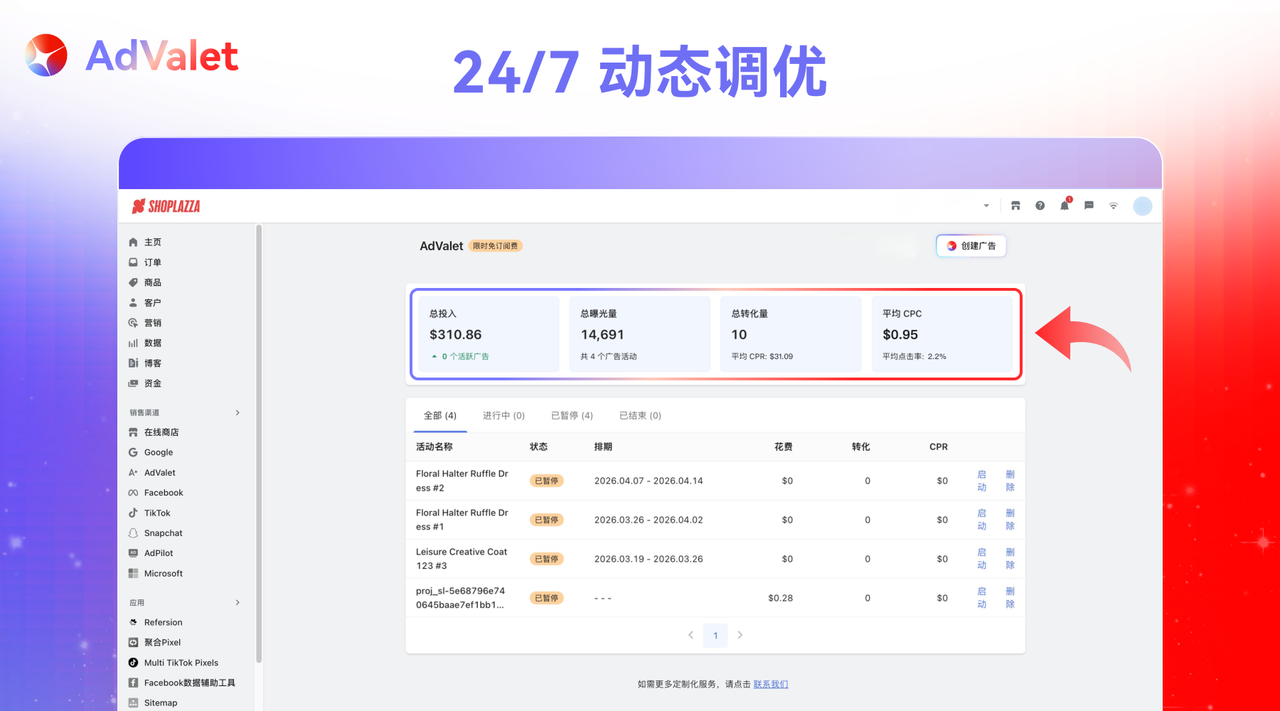Screen dimensions: 1280x711
Task: Open the messages chat icon
Action: point(1088,205)
